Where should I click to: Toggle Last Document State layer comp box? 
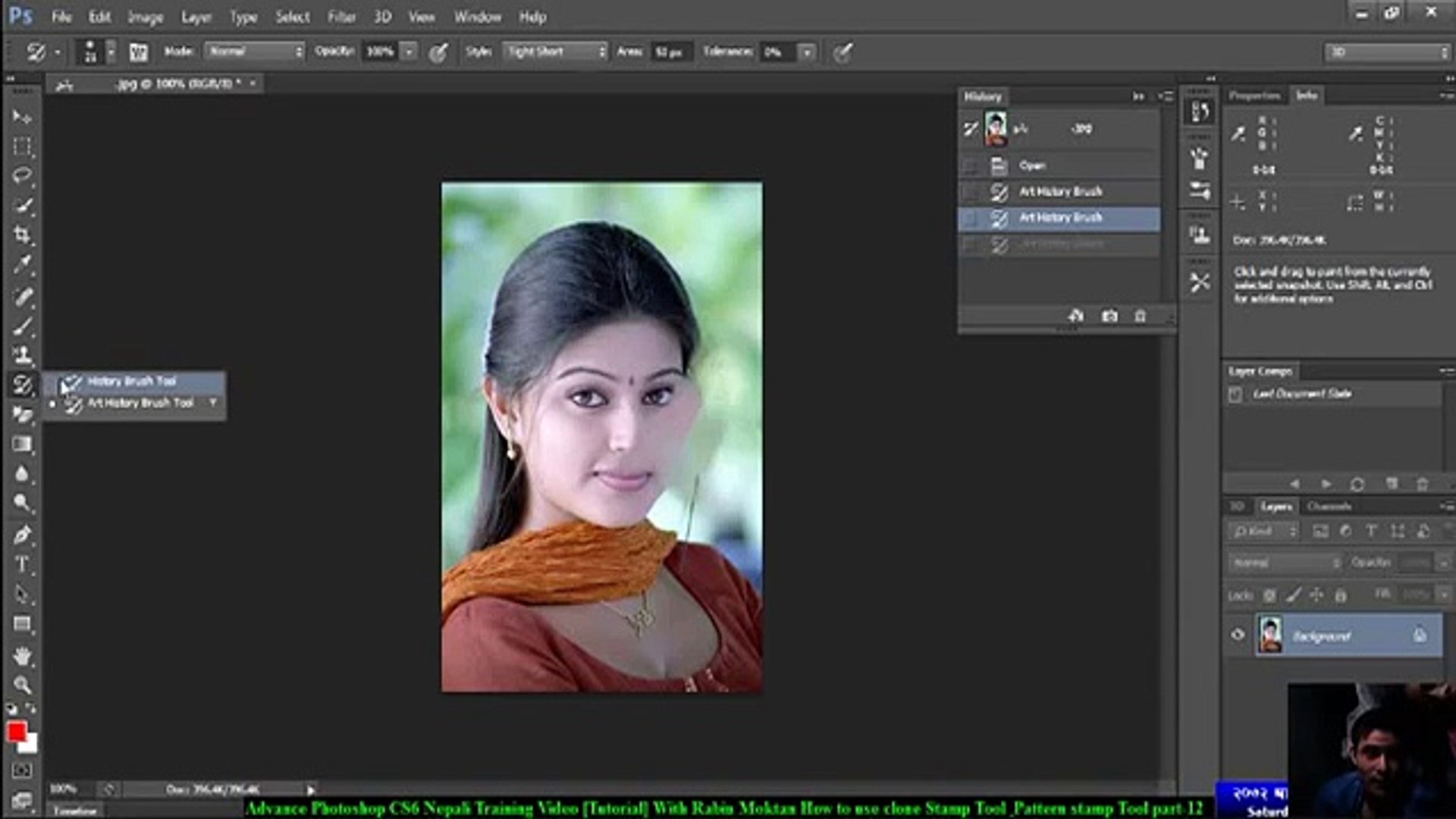[x=1235, y=394]
